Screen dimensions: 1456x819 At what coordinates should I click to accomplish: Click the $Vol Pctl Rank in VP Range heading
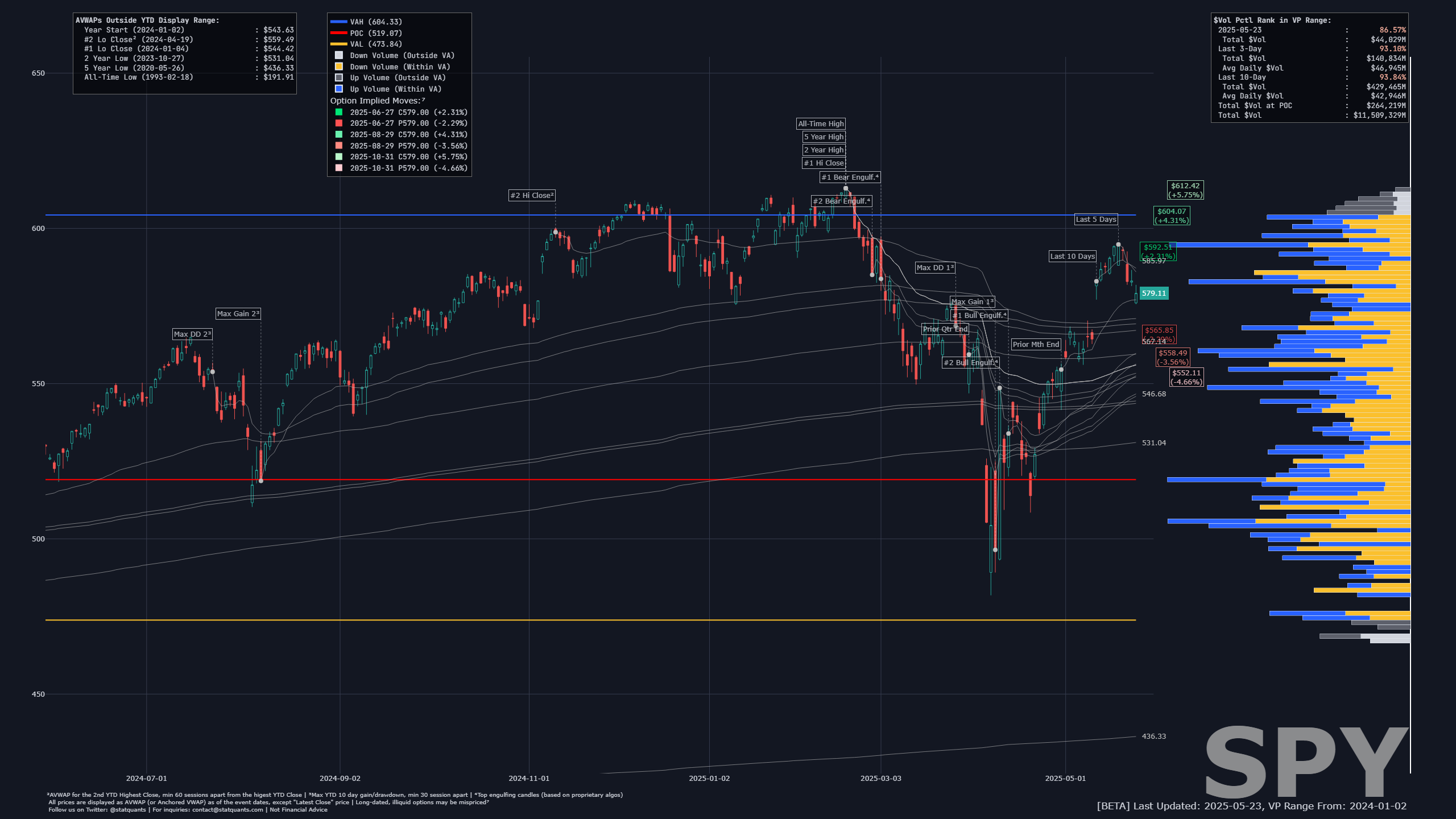1272,20
